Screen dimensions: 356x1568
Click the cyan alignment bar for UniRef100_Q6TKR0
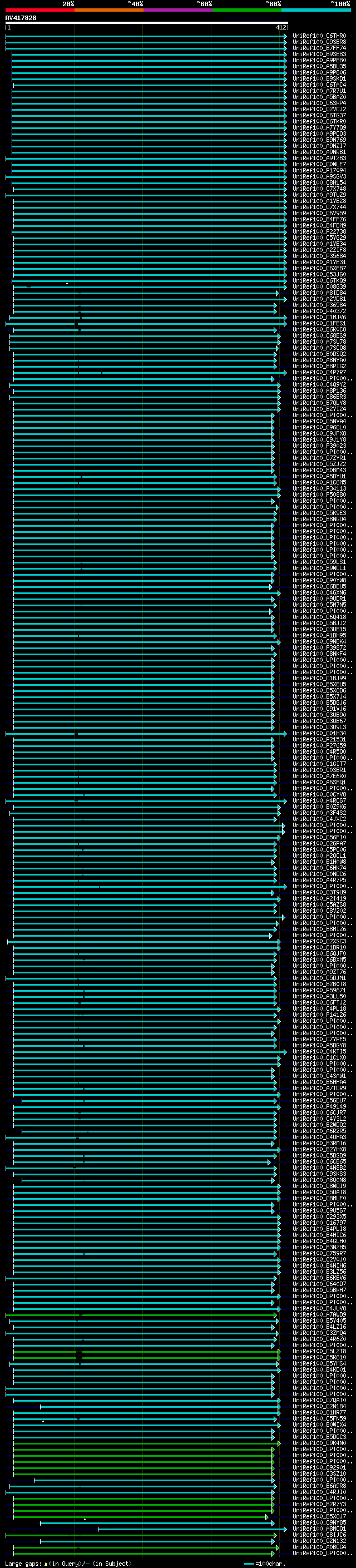pos(149,122)
